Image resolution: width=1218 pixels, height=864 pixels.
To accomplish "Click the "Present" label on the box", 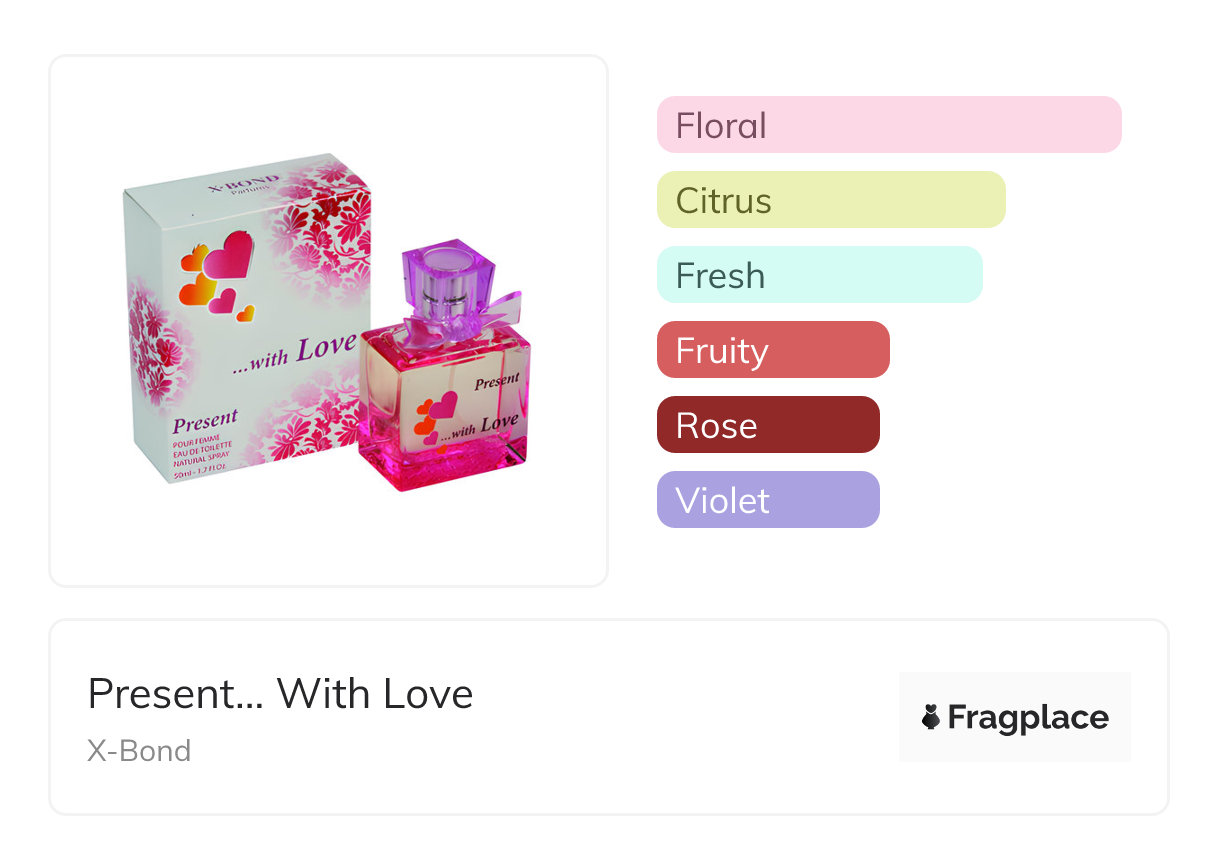I will [x=205, y=419].
